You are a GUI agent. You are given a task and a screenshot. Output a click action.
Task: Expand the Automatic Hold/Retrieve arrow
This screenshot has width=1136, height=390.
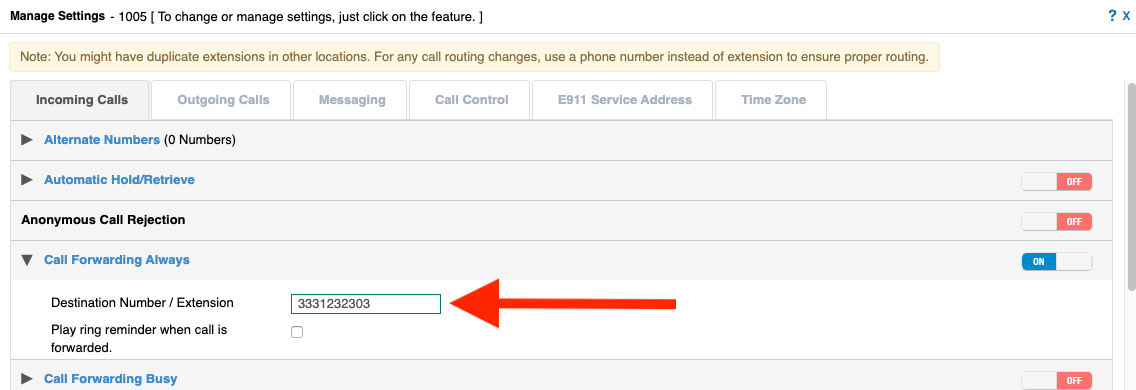[x=28, y=179]
